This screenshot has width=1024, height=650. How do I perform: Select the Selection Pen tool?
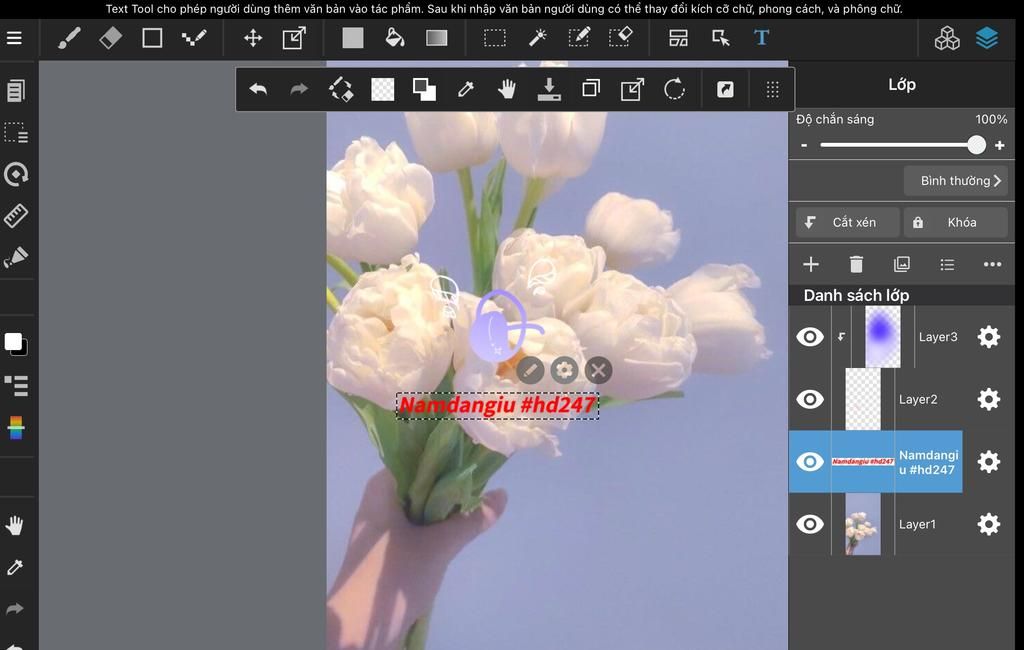coord(579,38)
